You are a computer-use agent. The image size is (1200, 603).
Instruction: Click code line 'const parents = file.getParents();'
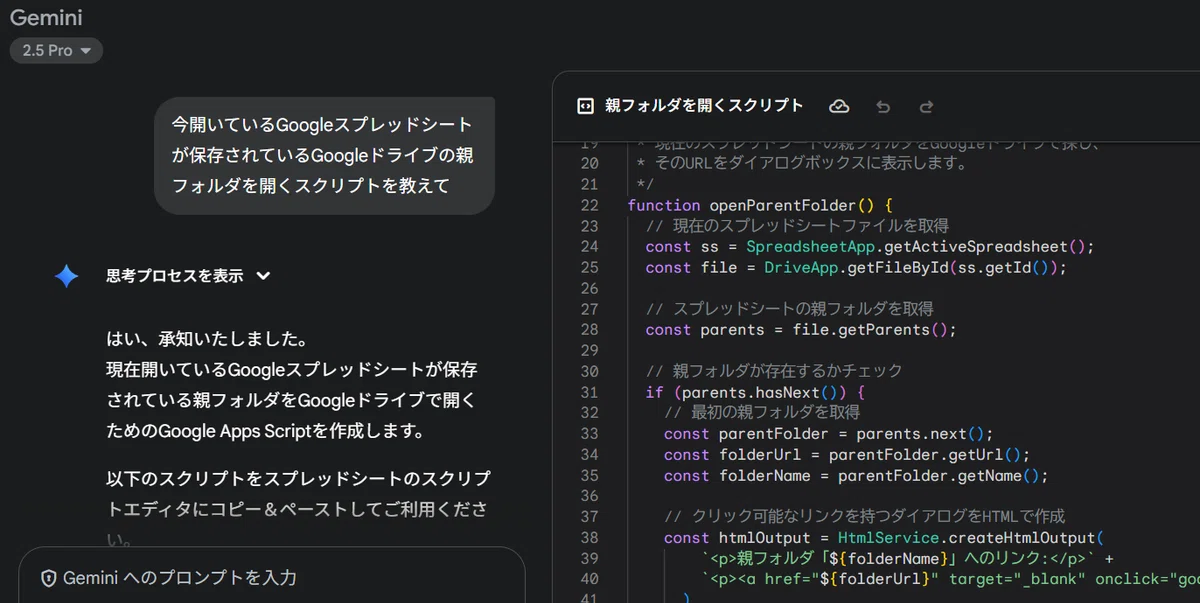(801, 330)
